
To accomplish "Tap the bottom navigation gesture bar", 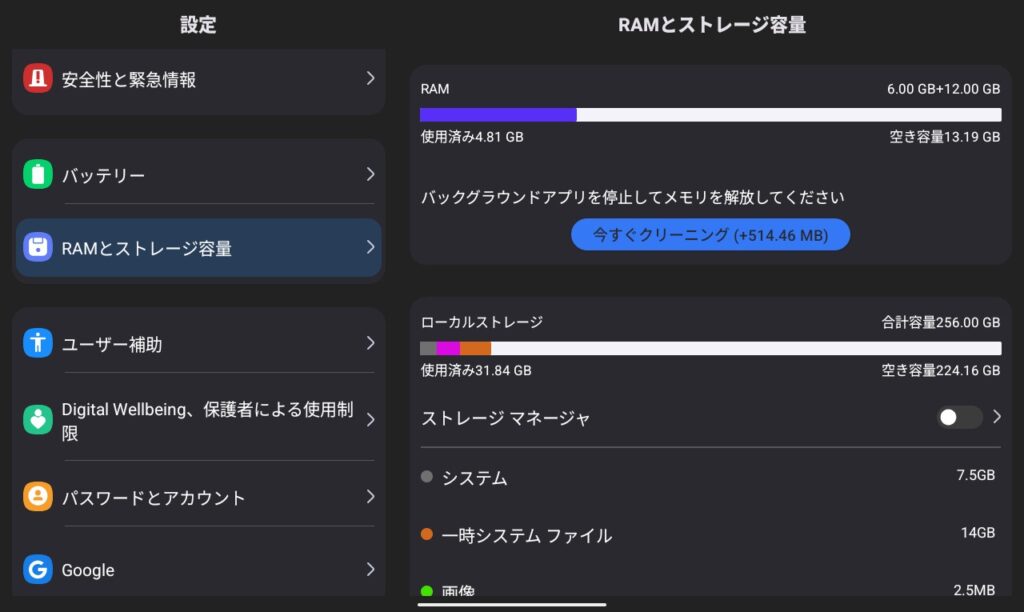I will [x=512, y=604].
